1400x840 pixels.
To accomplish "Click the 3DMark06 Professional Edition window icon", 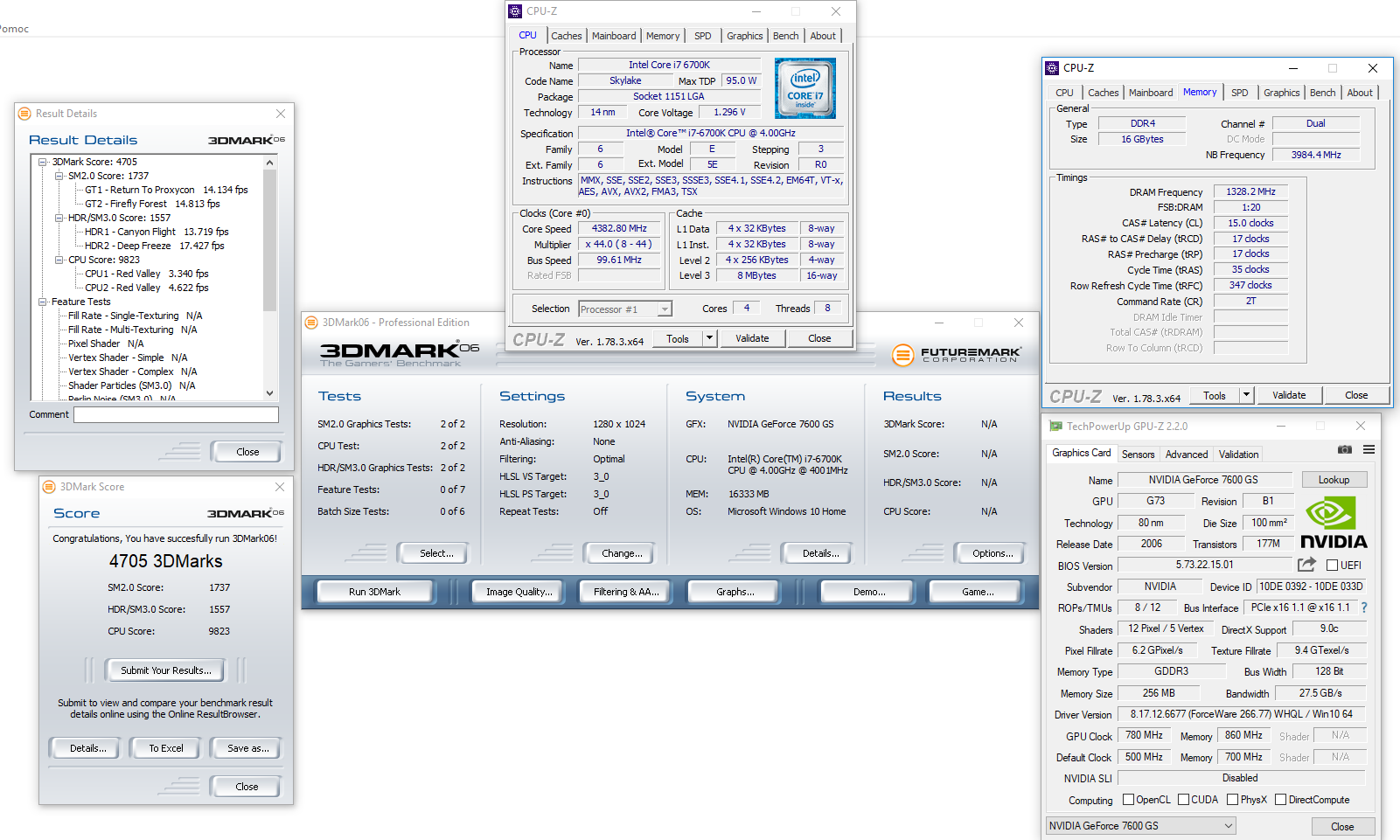I will [311, 323].
